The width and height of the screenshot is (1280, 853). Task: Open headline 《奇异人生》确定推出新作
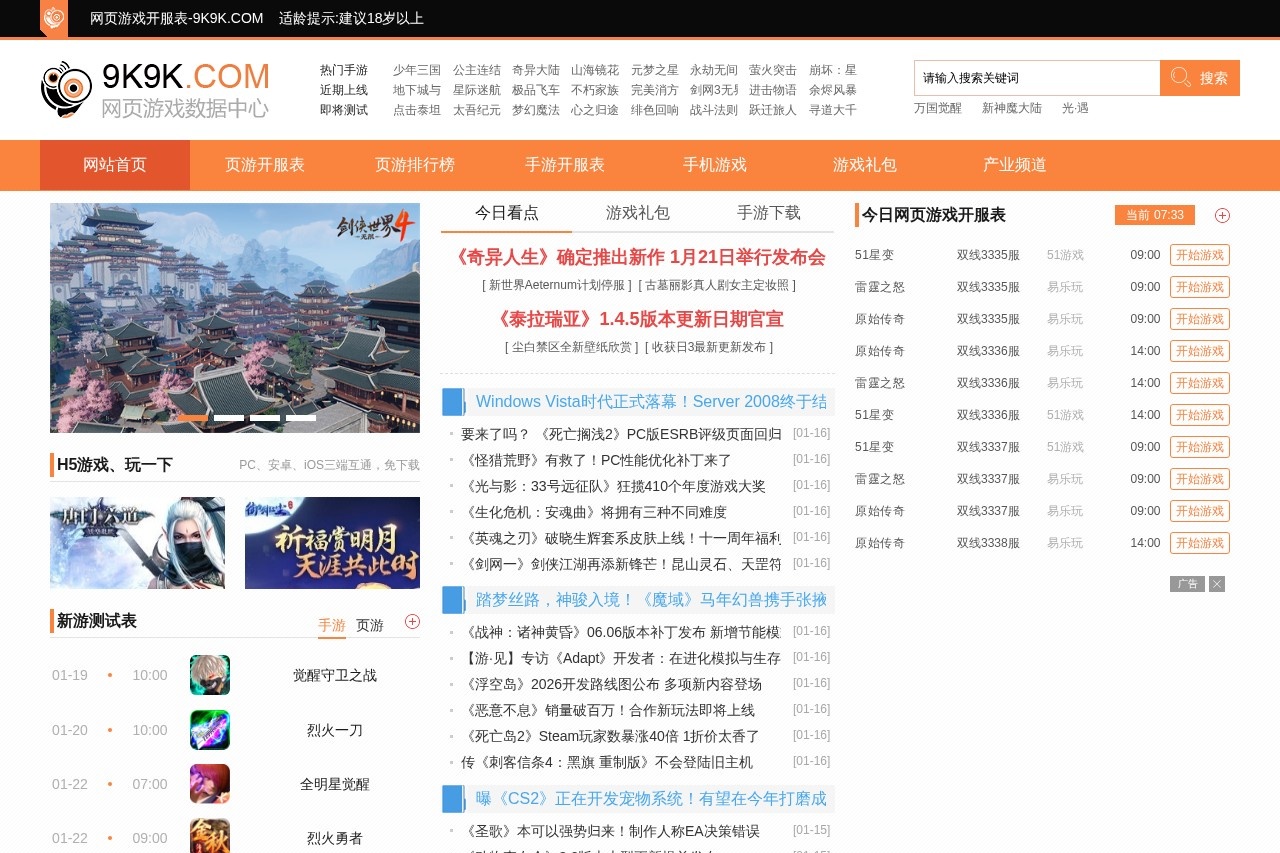click(638, 257)
